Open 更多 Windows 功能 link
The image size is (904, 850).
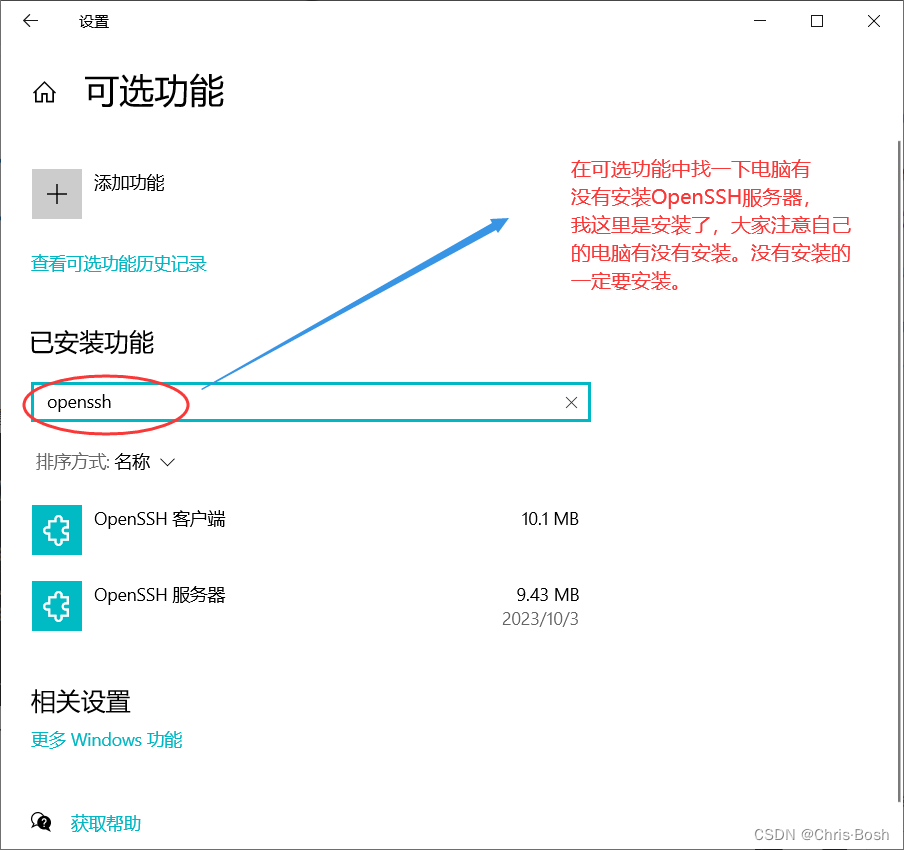(107, 739)
